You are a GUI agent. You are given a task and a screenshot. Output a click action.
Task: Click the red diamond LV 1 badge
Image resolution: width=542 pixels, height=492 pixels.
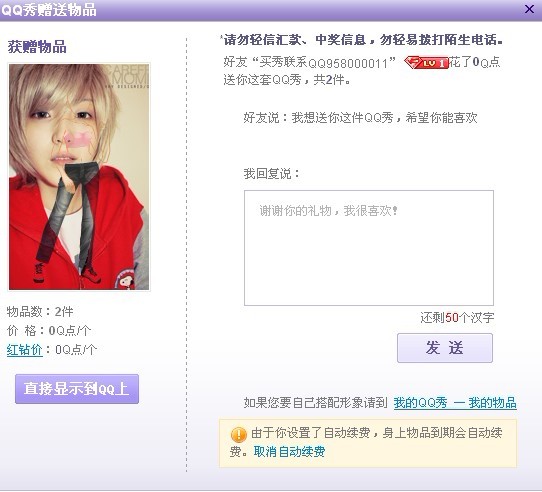pyautogui.click(x=427, y=63)
